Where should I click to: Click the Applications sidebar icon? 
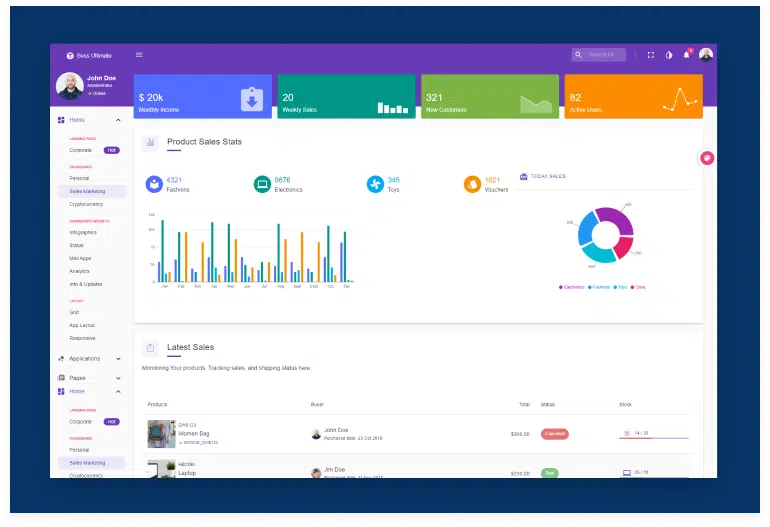coord(61,359)
